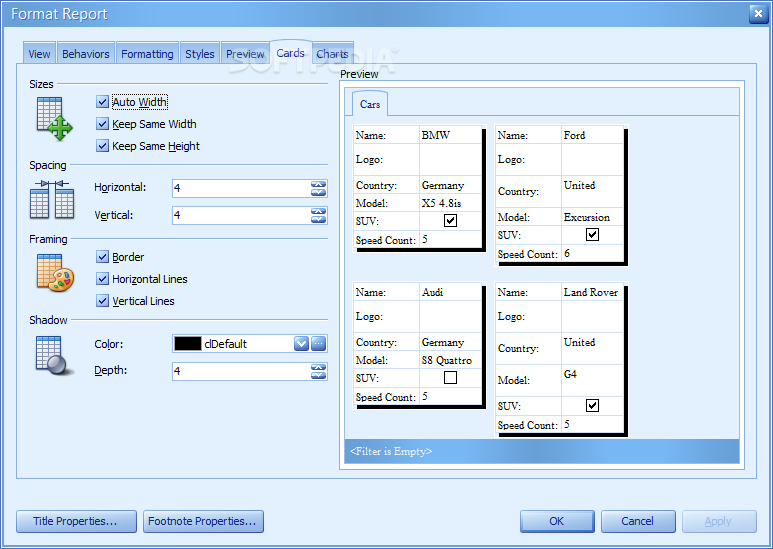Open Footnote Properties dialog
This screenshot has height=549, width=773.
coord(203,521)
